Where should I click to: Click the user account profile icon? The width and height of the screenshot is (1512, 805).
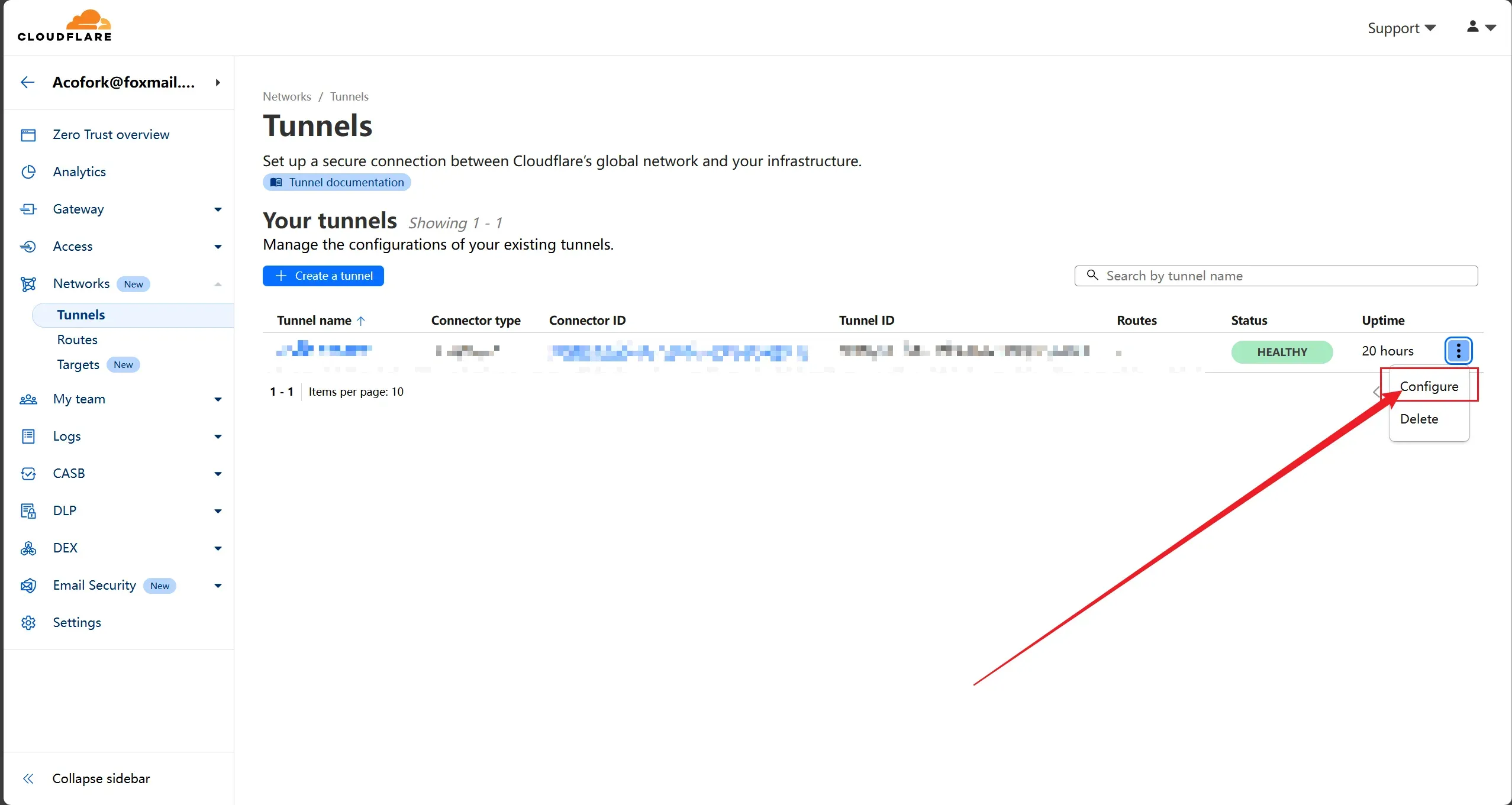point(1473,27)
